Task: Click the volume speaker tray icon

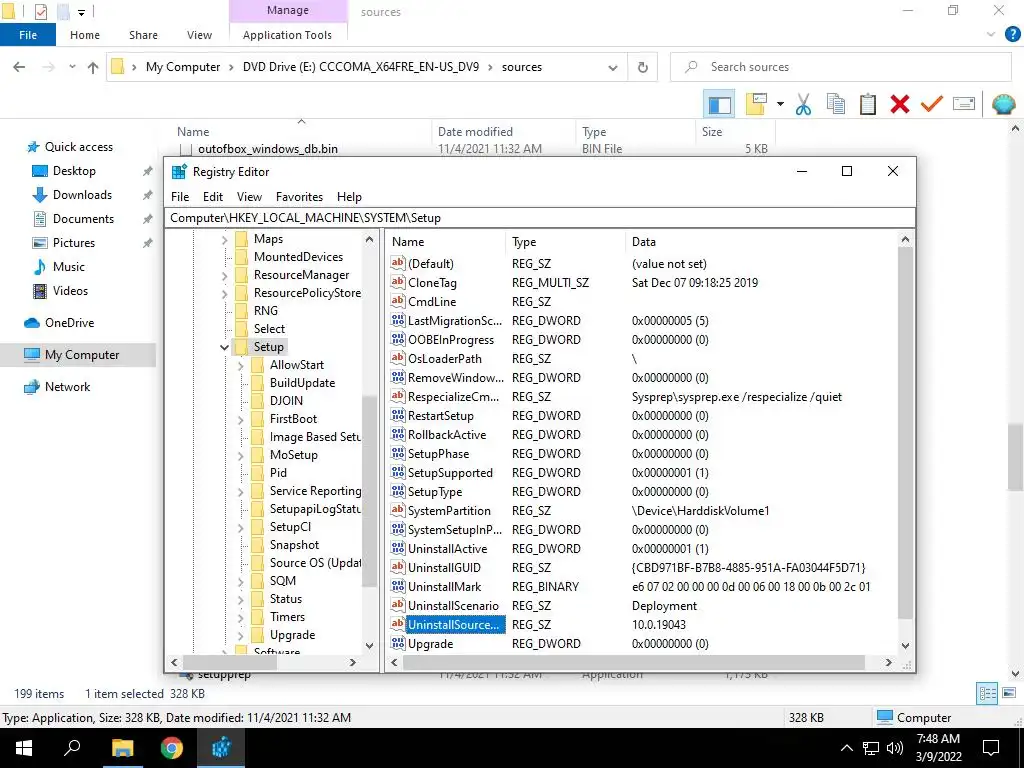Action: (x=895, y=748)
